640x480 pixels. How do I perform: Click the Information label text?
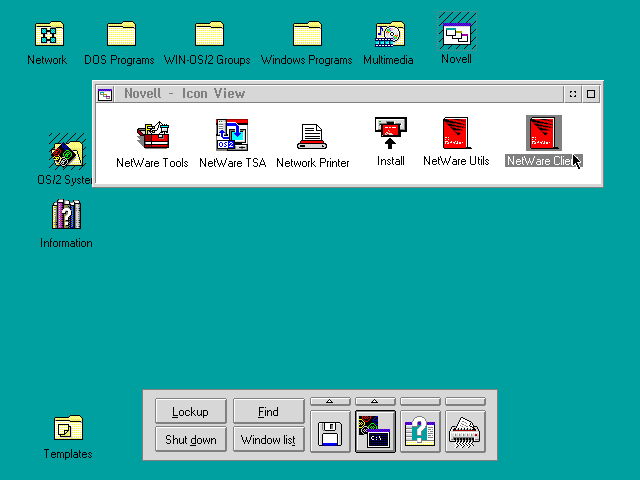click(66, 243)
